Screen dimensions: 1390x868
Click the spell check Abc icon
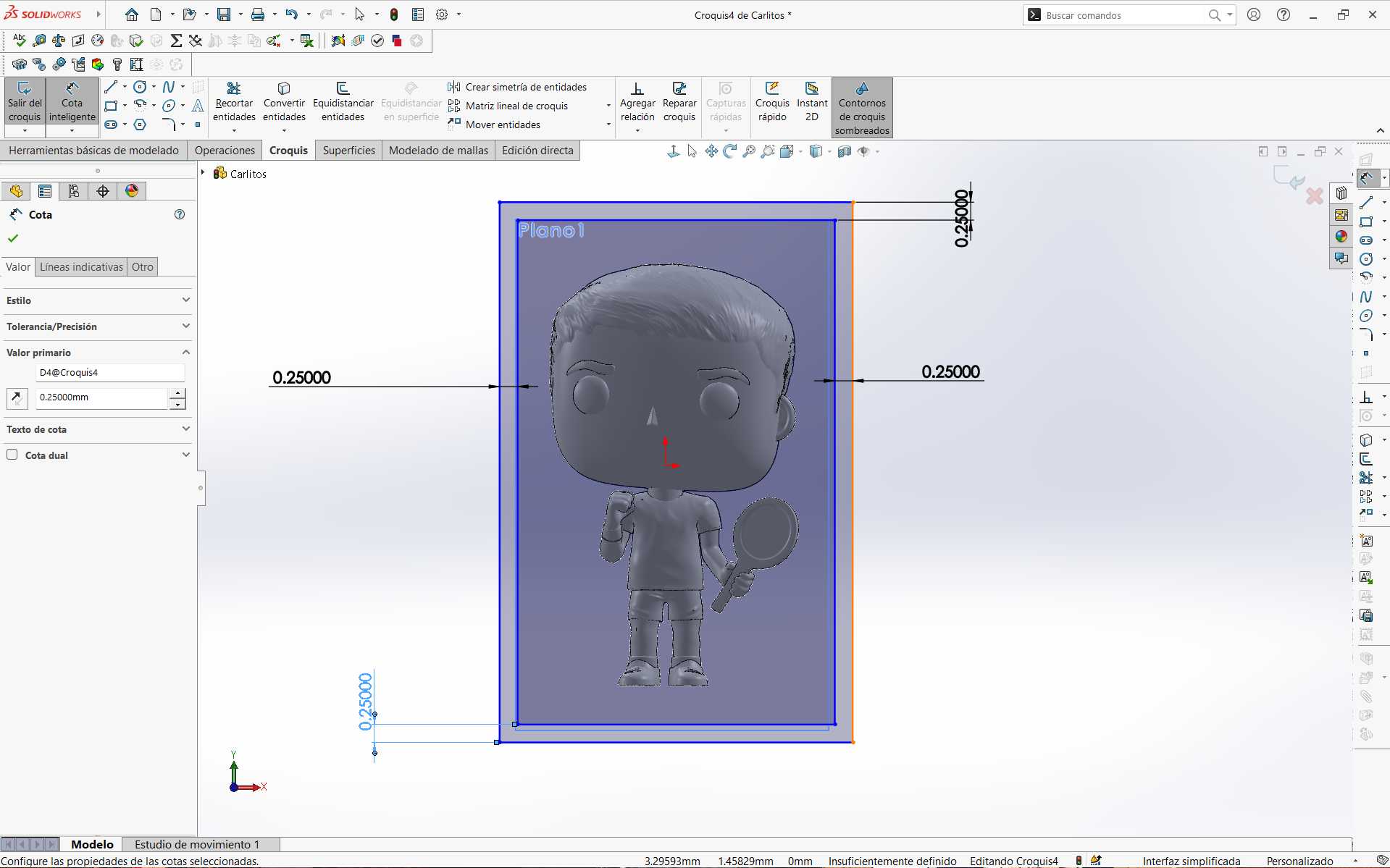click(x=20, y=41)
